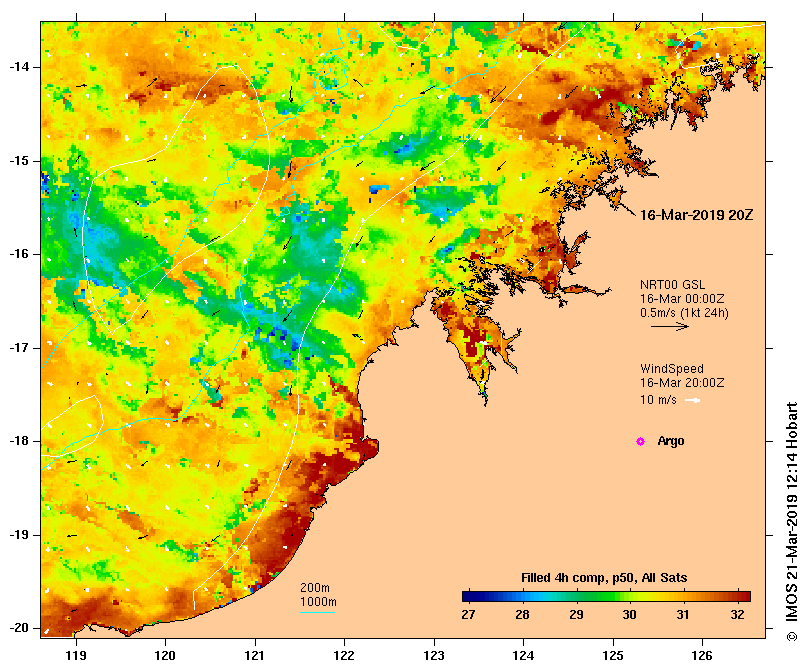Click the '0.5m/s (1kt 24h)' label
This screenshot has height=672, width=809.
click(684, 313)
